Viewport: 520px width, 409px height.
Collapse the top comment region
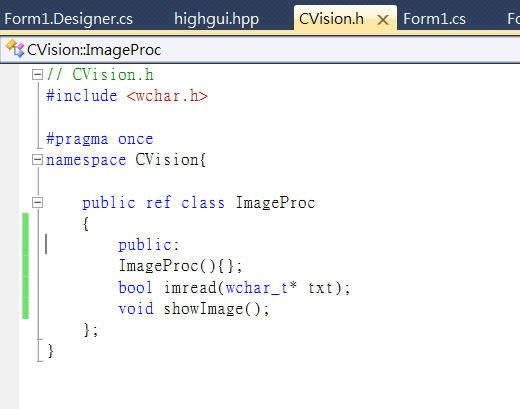click(37, 75)
